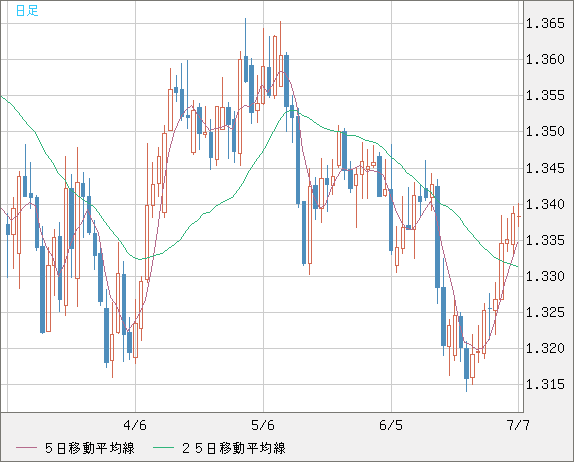Click the 6/5 date axis label
574x462 pixels.
coord(391,425)
